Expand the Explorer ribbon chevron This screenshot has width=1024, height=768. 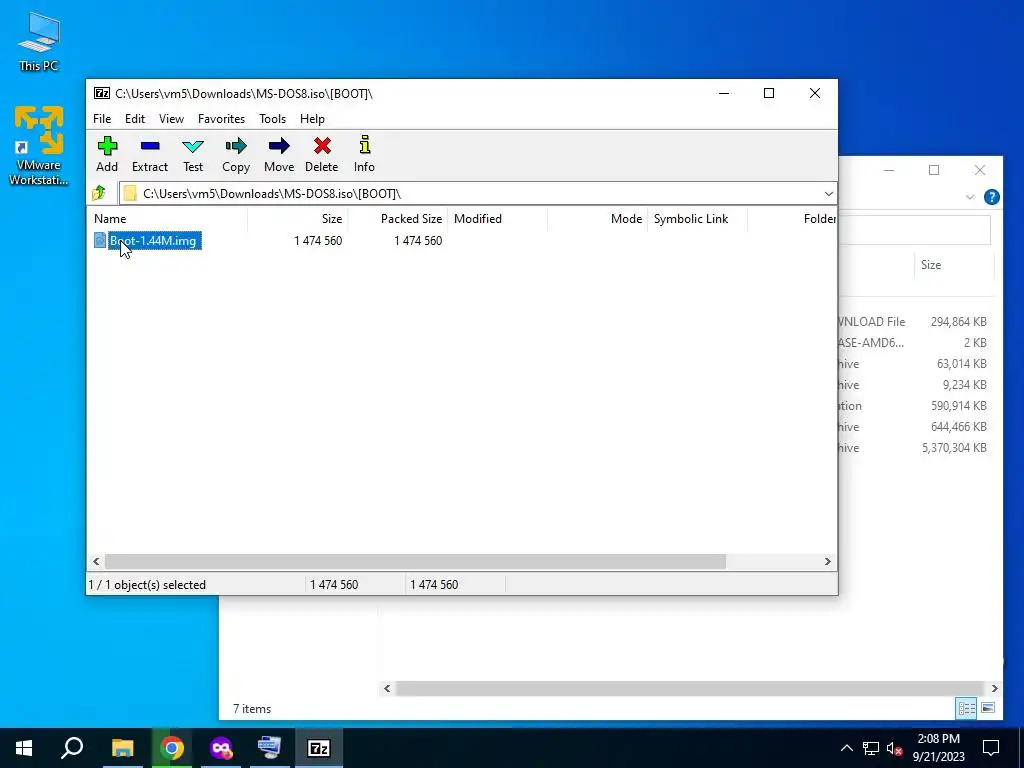[x=970, y=197]
